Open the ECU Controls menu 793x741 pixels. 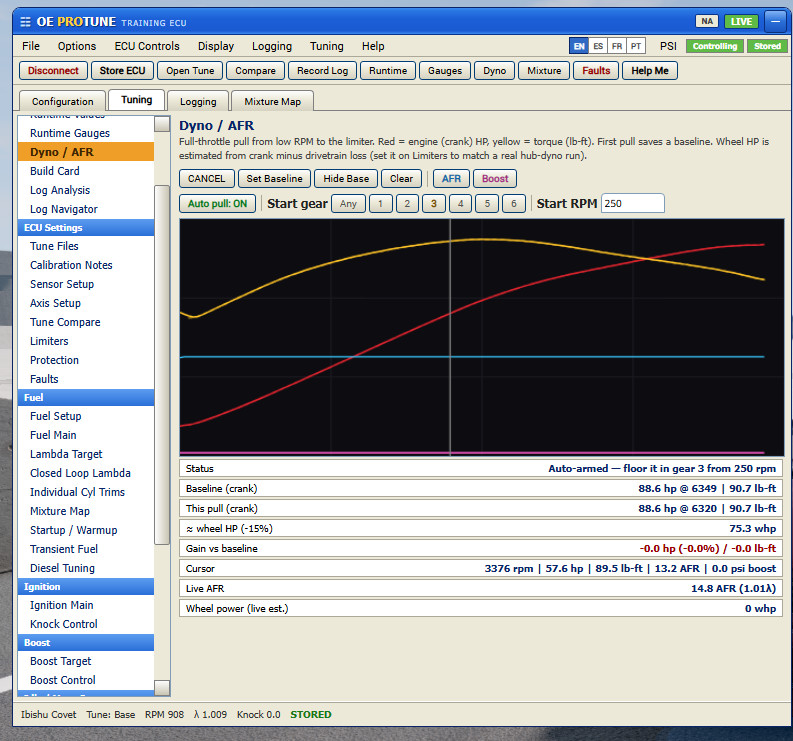[x=147, y=46]
